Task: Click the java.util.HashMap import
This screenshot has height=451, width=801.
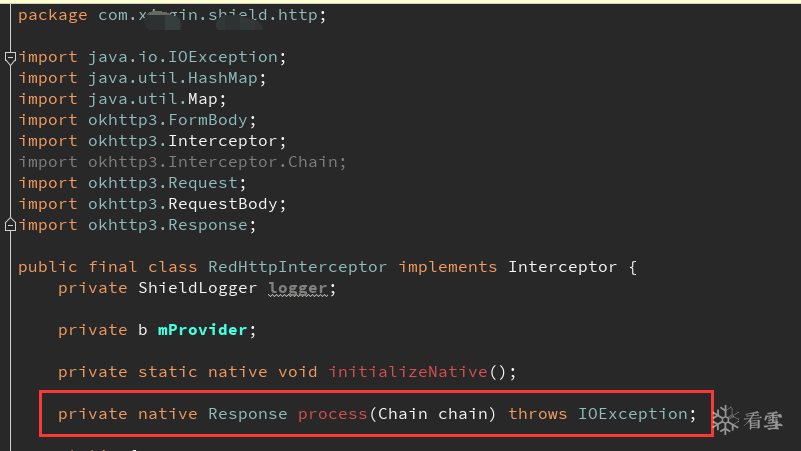Action: pyautogui.click(x=143, y=78)
